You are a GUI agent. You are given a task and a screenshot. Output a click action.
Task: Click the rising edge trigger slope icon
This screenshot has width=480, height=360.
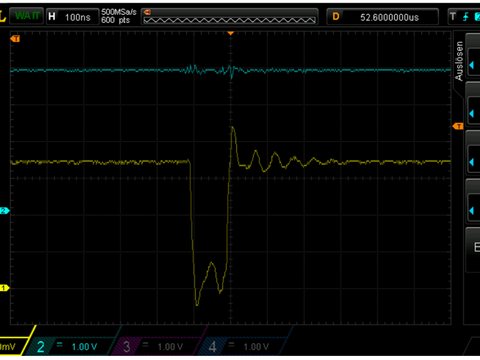pos(466,16)
